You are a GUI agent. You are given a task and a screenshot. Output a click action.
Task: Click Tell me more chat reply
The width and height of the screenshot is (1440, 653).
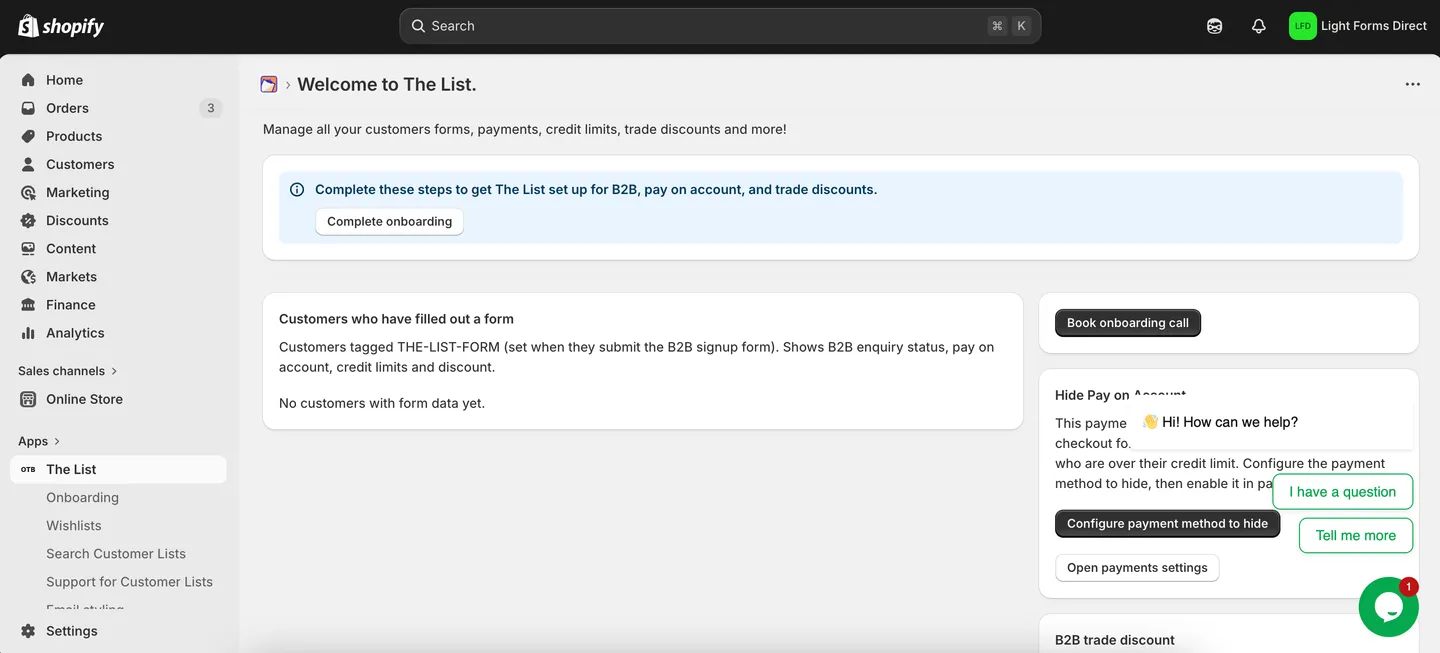click(x=1355, y=535)
